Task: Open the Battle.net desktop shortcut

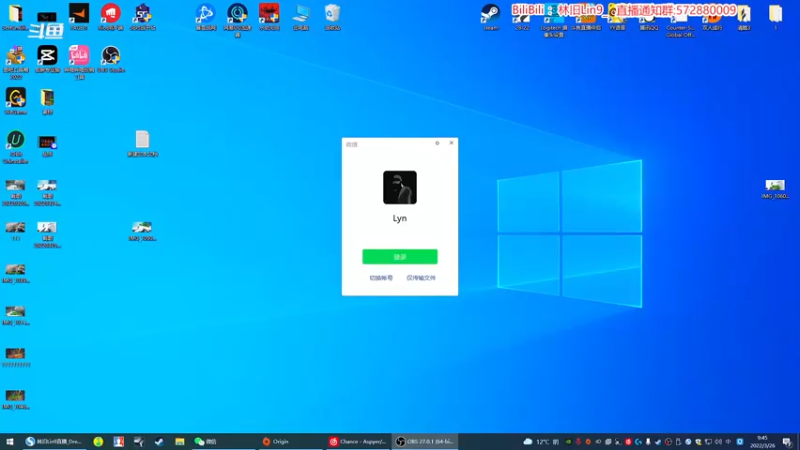Action: pos(206,17)
